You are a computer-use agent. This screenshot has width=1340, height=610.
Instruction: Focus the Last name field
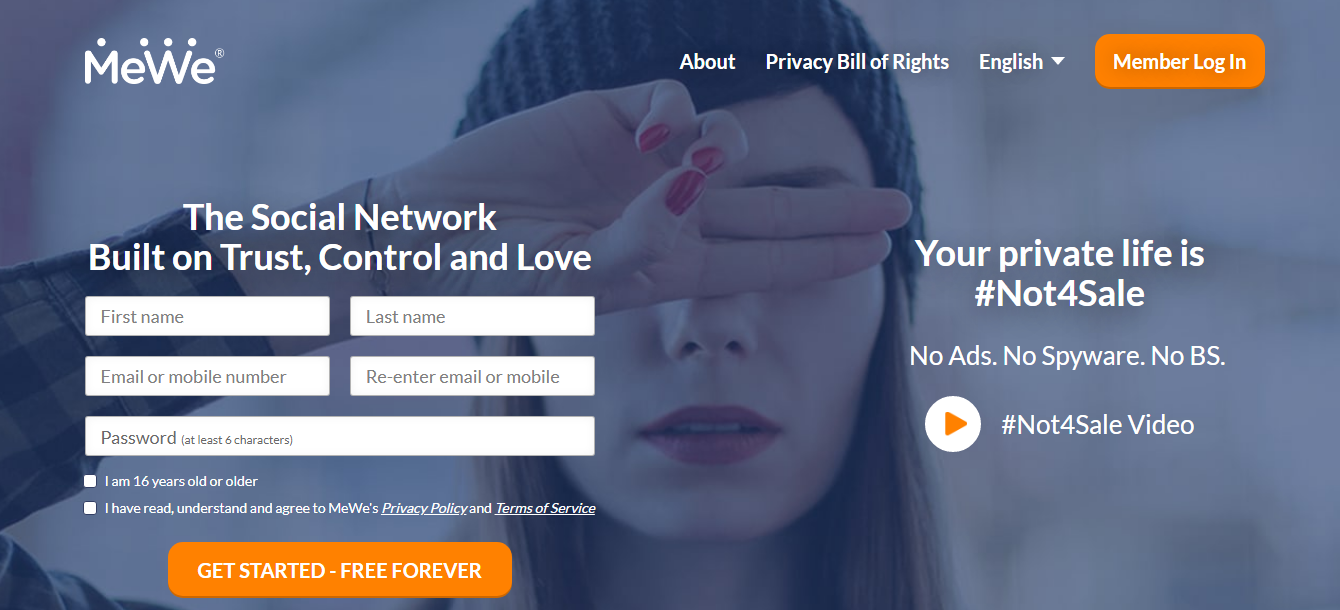point(472,316)
